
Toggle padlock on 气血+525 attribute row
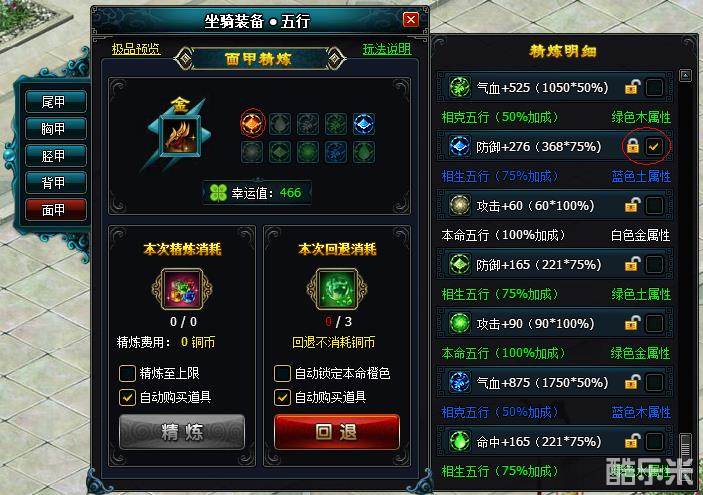(632, 87)
